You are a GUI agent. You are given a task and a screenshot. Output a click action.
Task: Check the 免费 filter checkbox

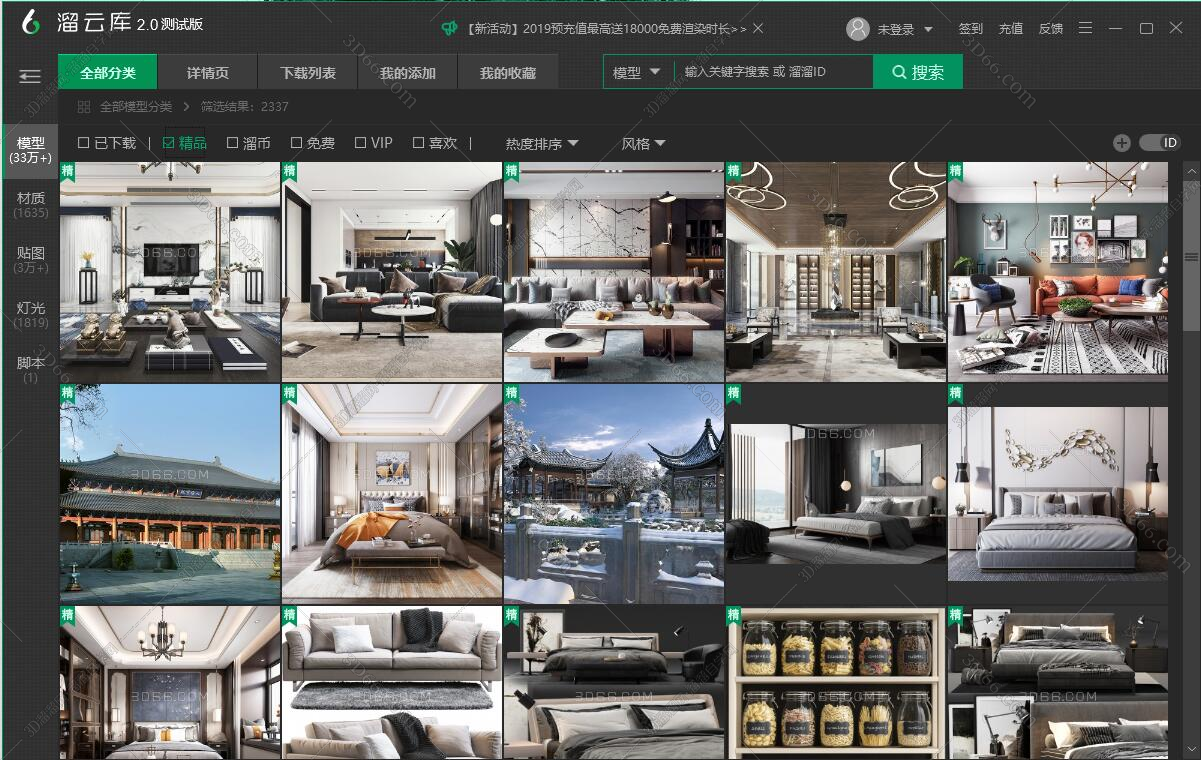pos(296,143)
